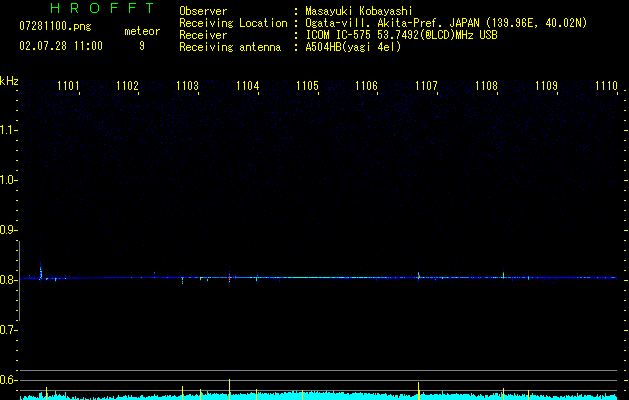Click the 1108 time axis label
The height and width of the screenshot is (400, 629).
pos(486,86)
